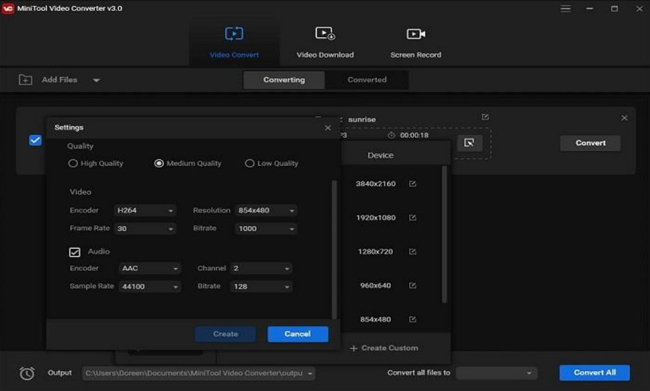Open the Video Convert tab
This screenshot has width=650, height=391.
(x=234, y=42)
